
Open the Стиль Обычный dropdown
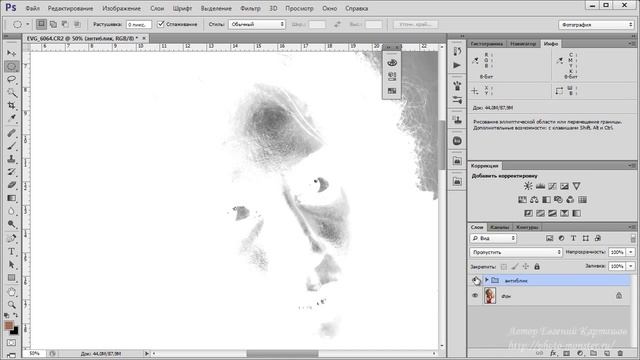(257, 24)
